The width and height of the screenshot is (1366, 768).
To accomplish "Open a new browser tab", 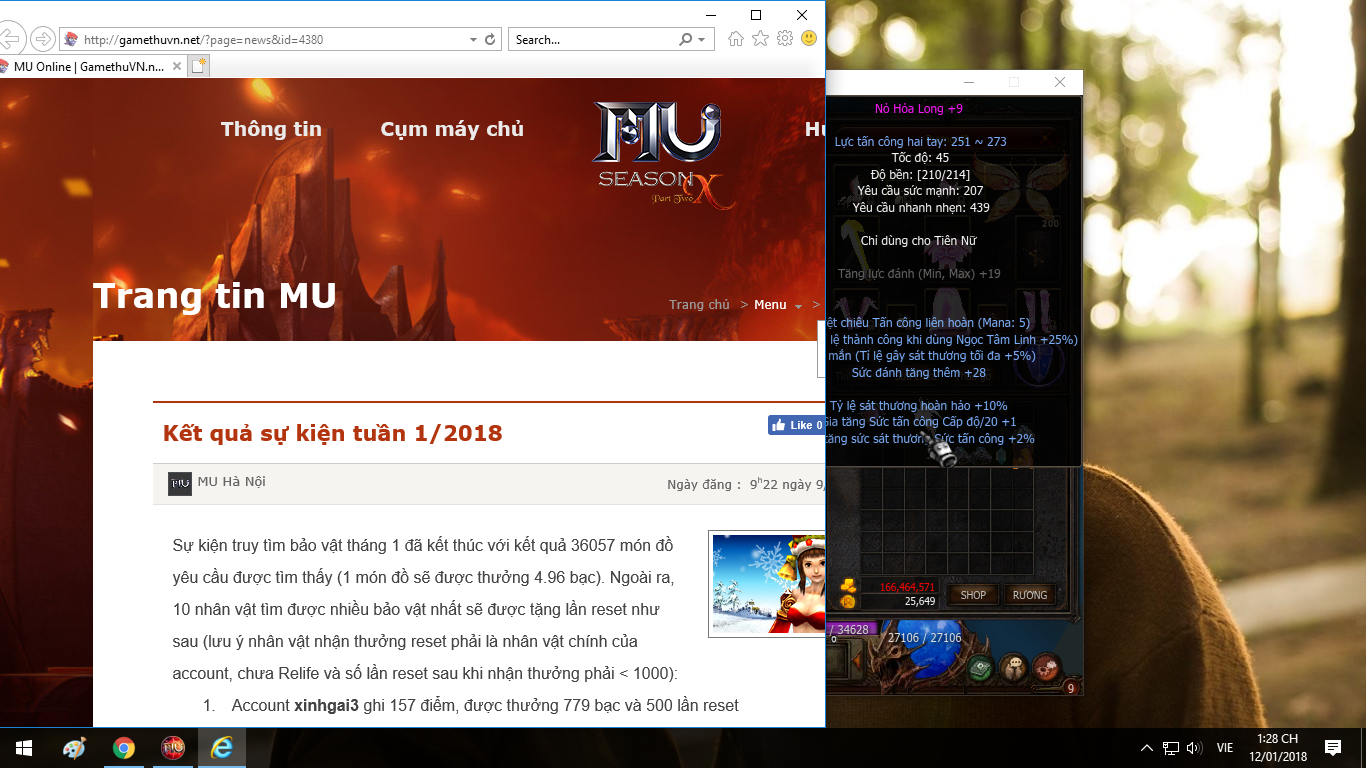I will pyautogui.click(x=198, y=66).
